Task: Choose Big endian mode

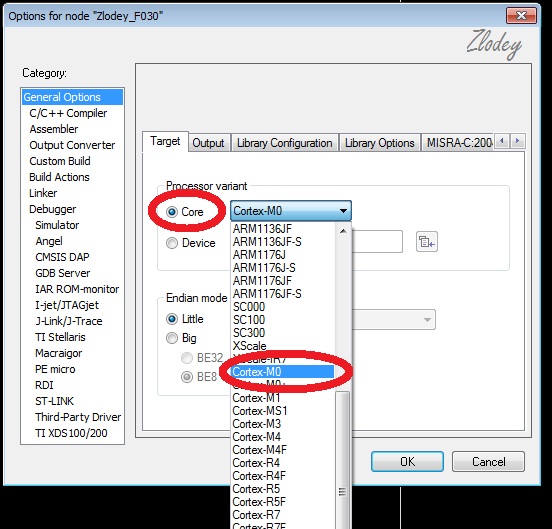Action: 172,338
